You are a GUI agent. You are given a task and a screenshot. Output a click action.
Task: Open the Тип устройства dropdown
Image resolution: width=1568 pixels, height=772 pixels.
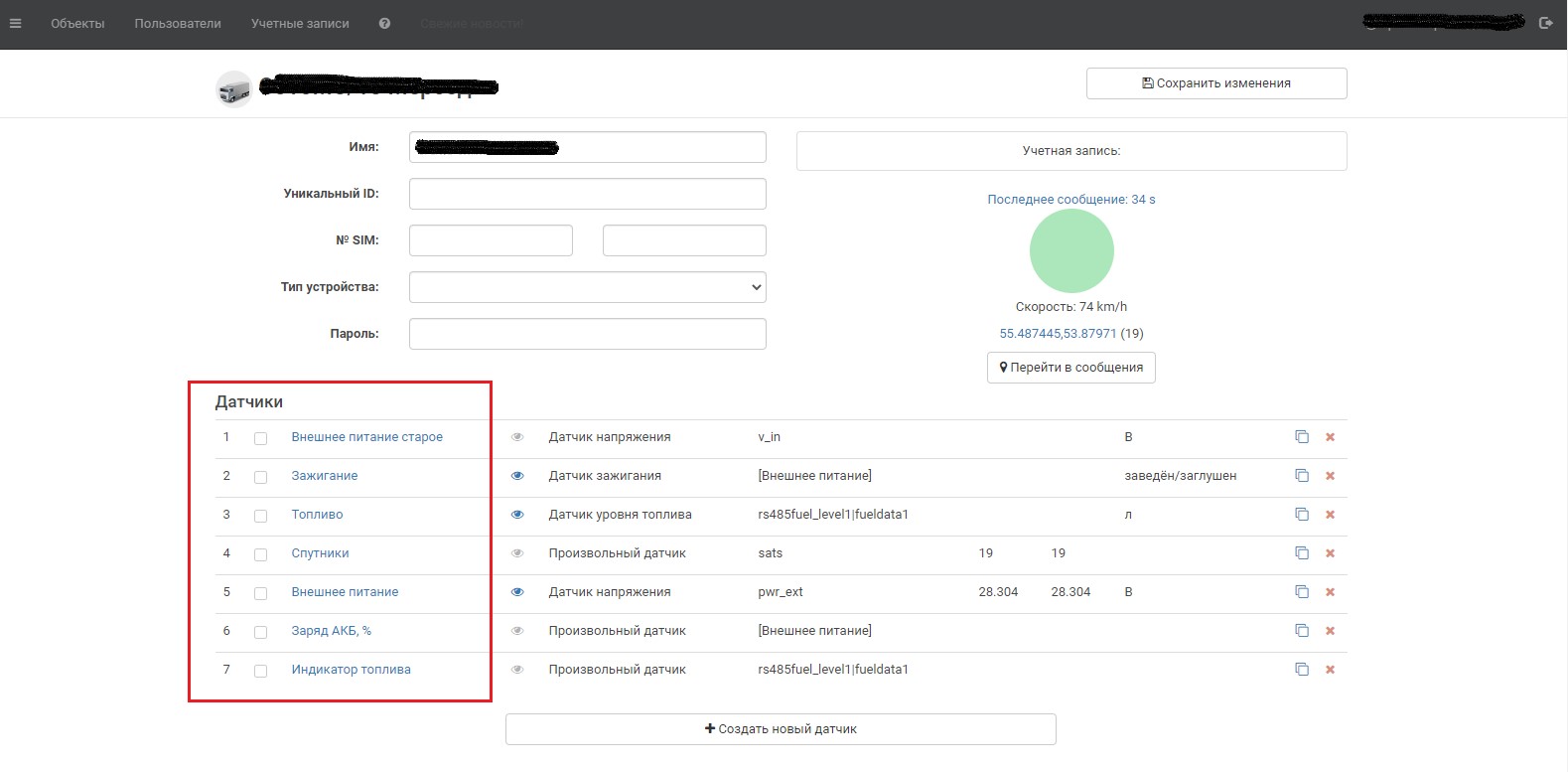(x=587, y=287)
